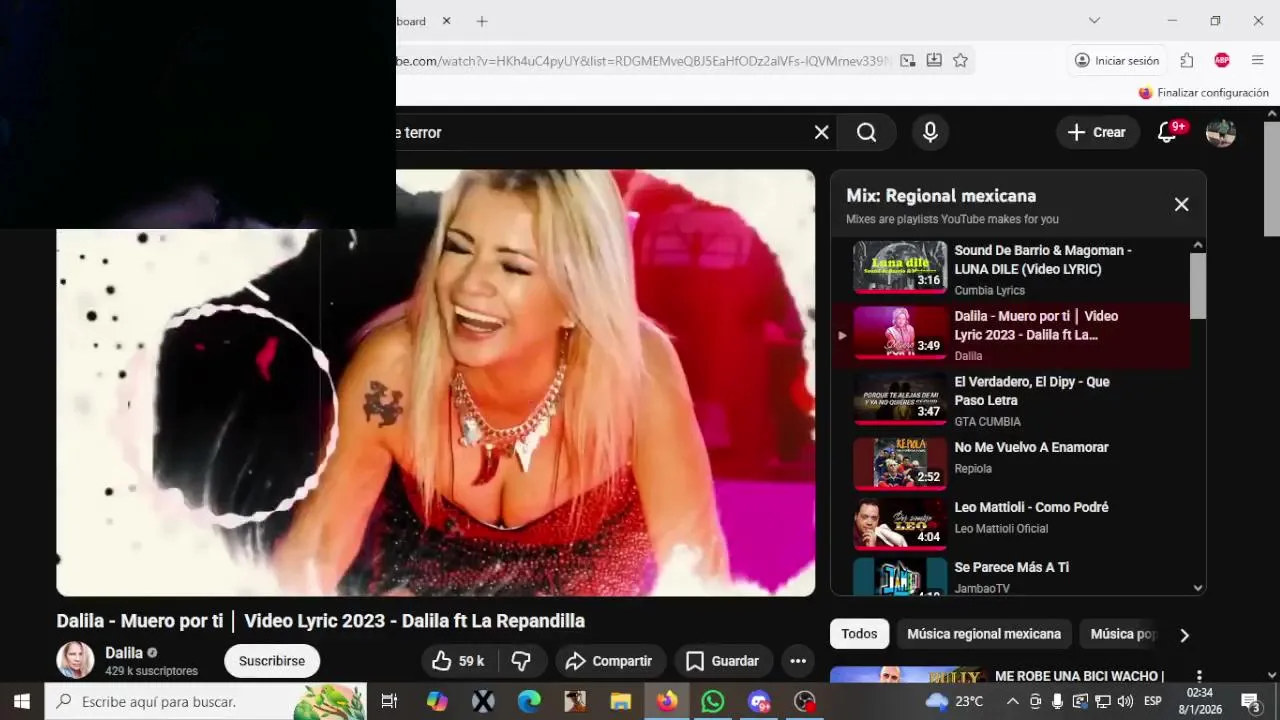Open the account avatar menu

point(1220,132)
